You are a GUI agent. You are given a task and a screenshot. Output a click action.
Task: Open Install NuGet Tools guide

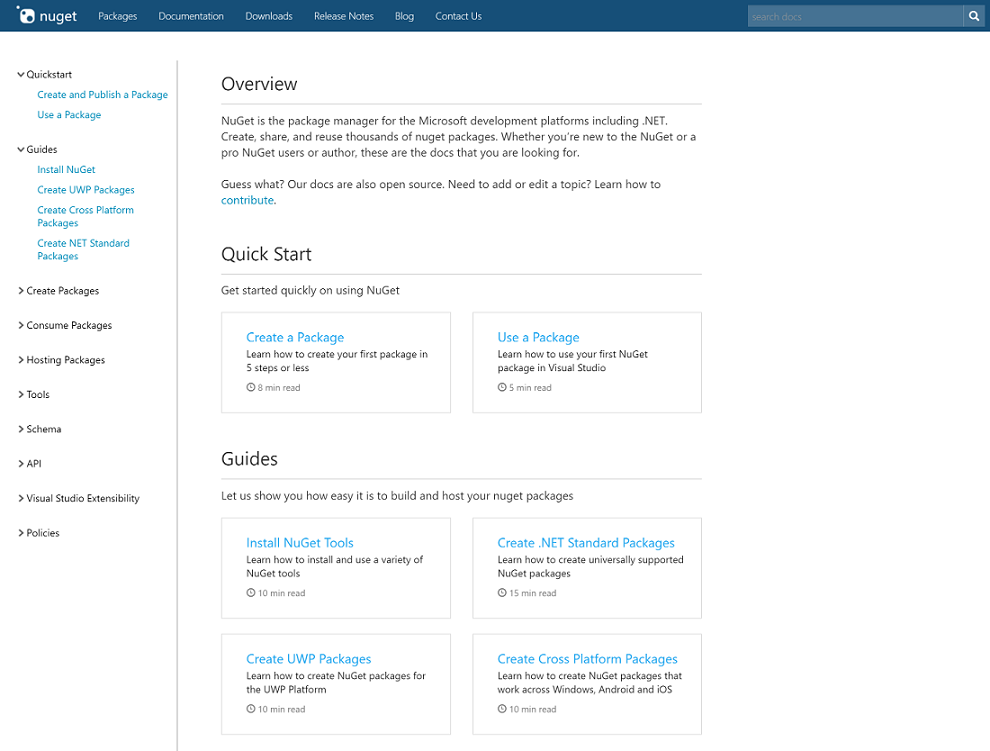(x=300, y=543)
